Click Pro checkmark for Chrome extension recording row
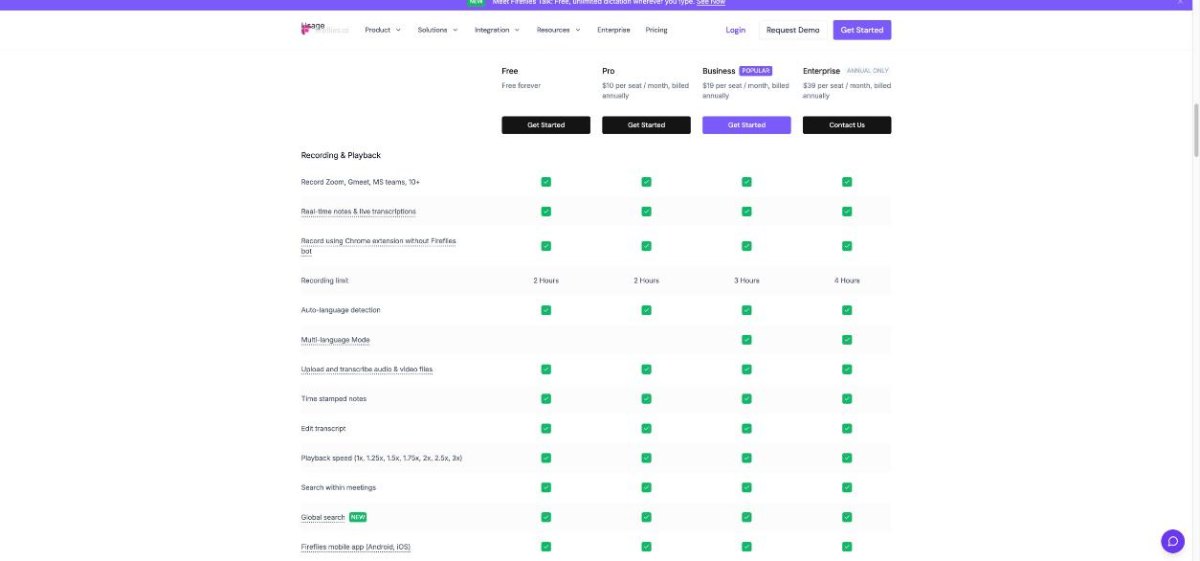1200x561 pixels. tap(646, 246)
